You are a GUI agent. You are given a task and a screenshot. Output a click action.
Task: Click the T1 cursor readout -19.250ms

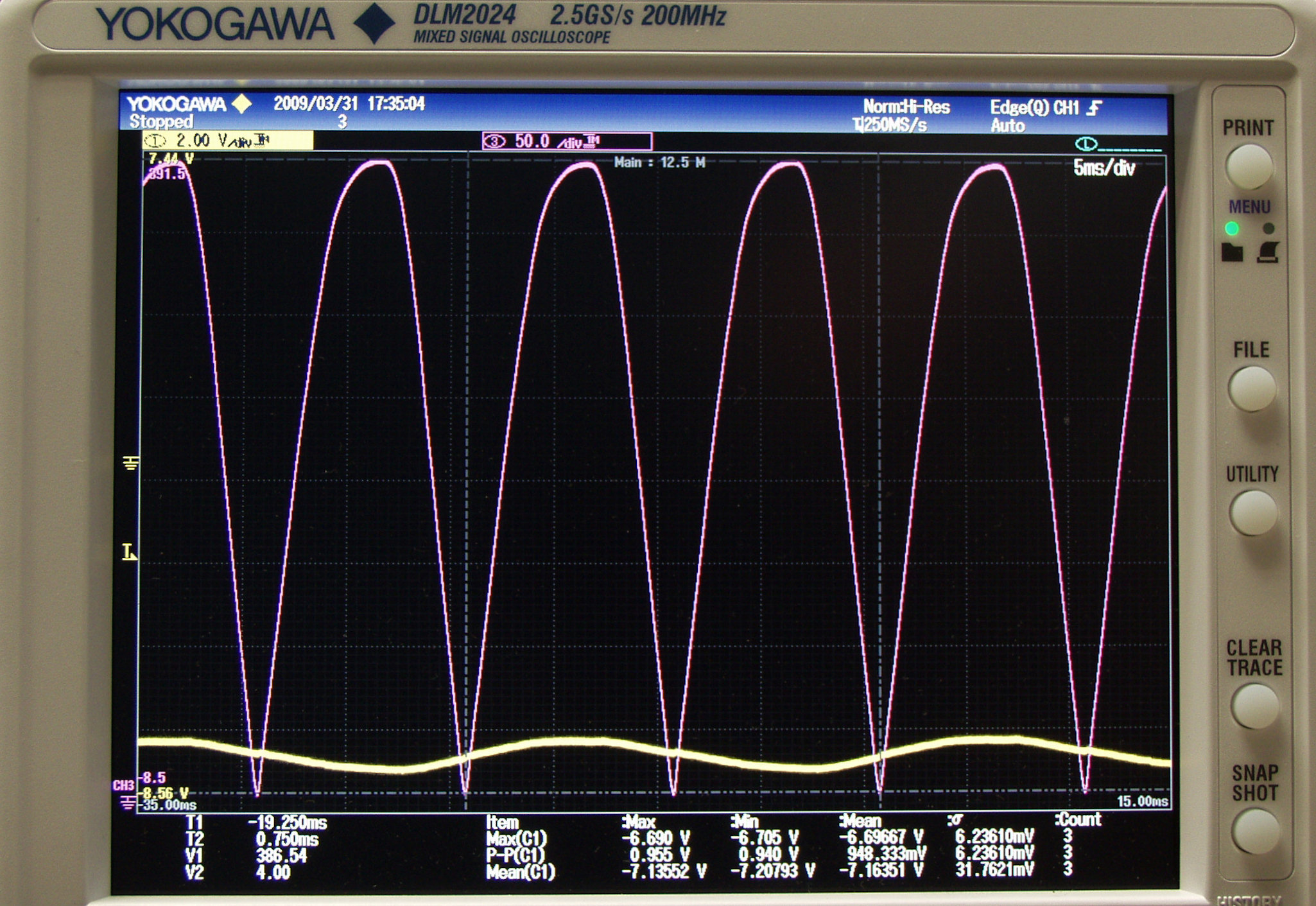pyautogui.click(x=287, y=823)
